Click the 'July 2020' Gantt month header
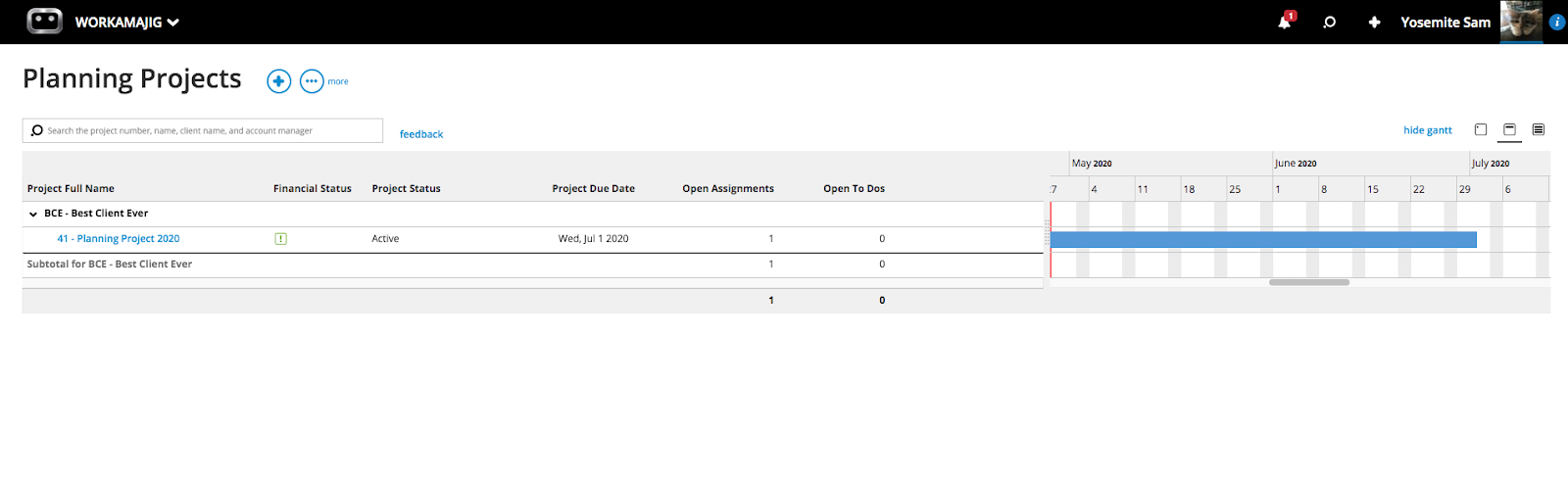Viewport: 1568px width, 481px height. click(1491, 164)
